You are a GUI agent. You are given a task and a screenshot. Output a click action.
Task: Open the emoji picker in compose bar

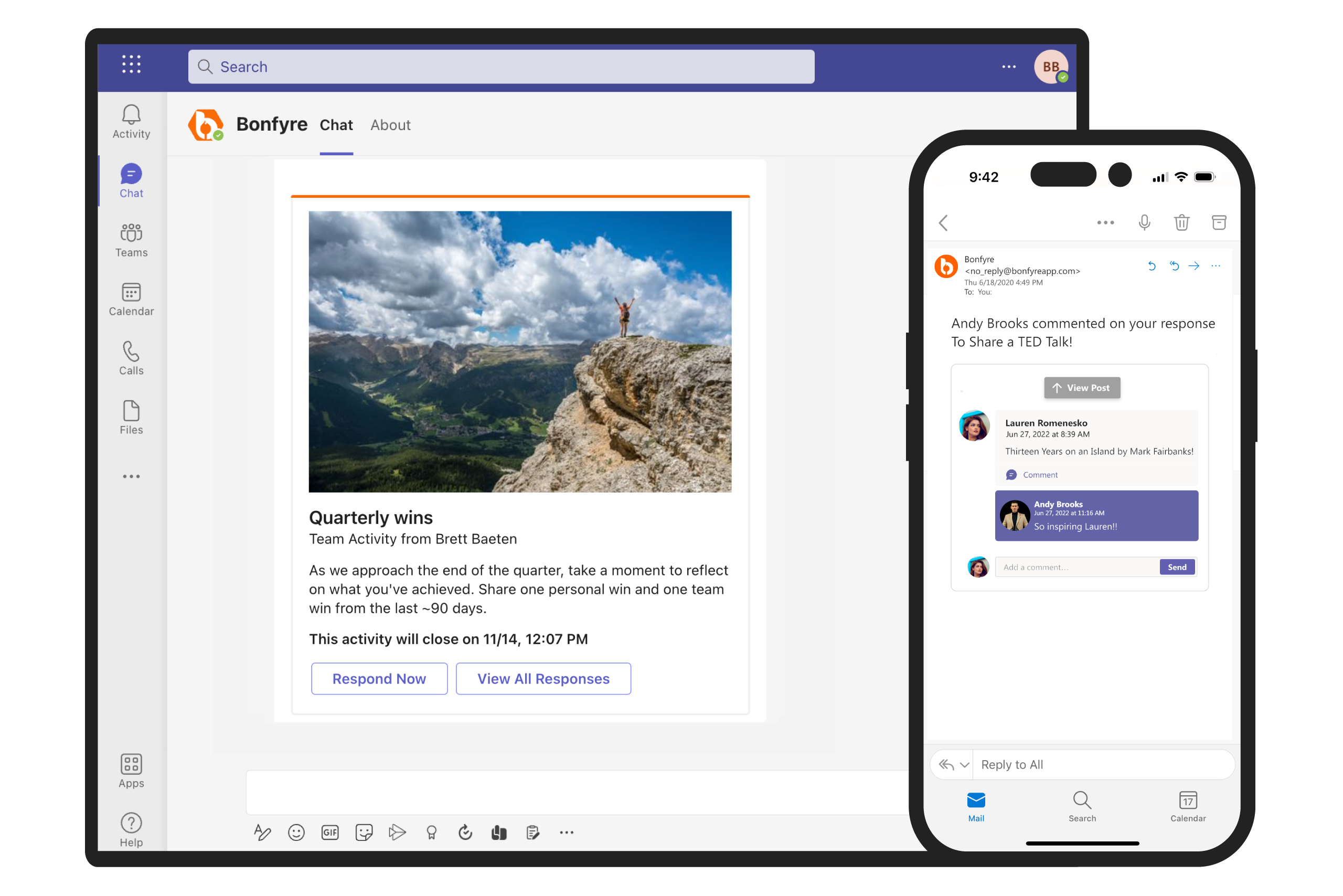pos(296,832)
